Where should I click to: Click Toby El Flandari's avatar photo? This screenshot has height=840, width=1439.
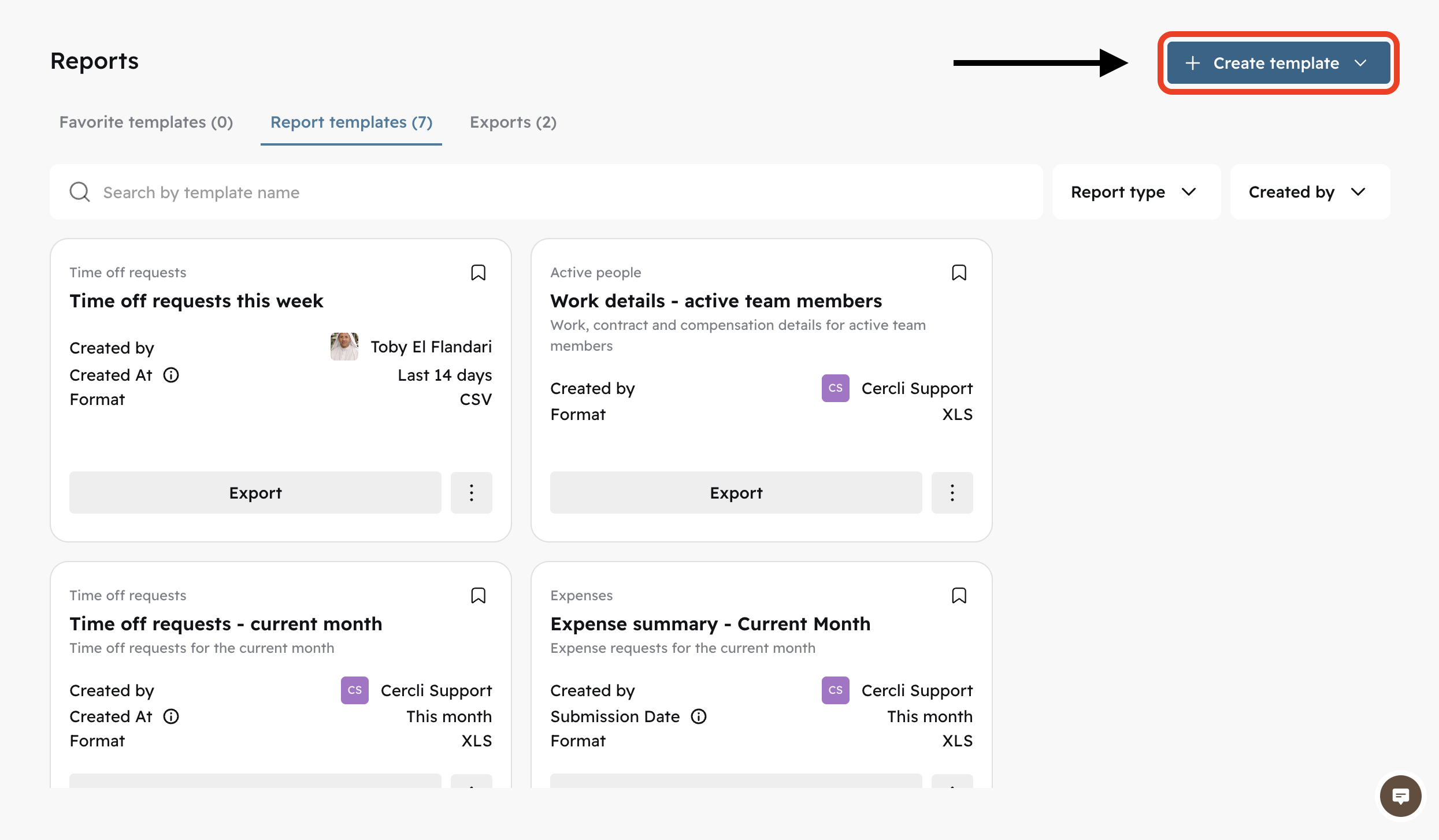click(x=344, y=347)
